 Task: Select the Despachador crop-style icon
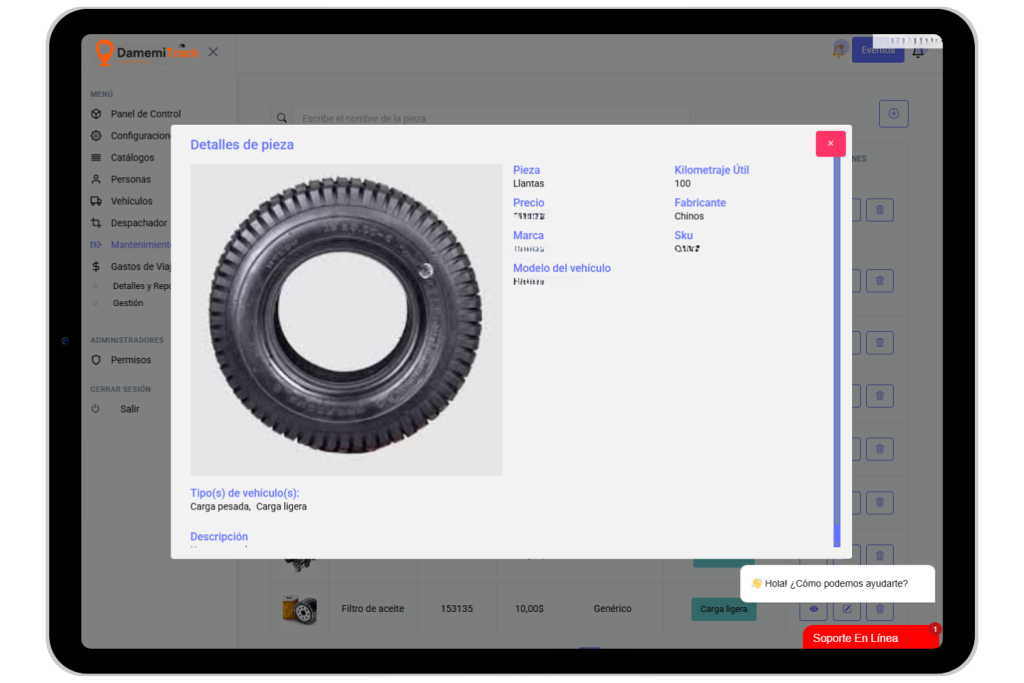pyautogui.click(x=96, y=223)
